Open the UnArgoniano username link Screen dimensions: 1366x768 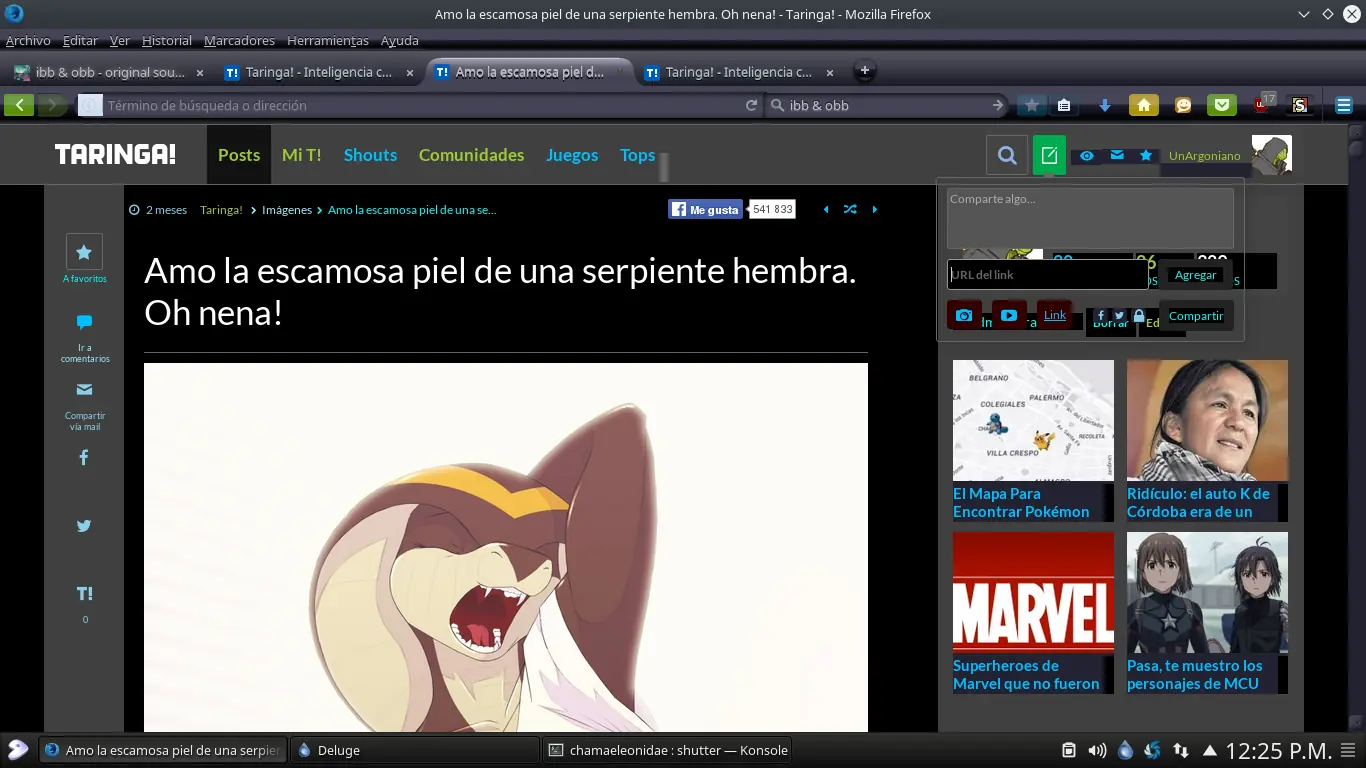point(1205,156)
